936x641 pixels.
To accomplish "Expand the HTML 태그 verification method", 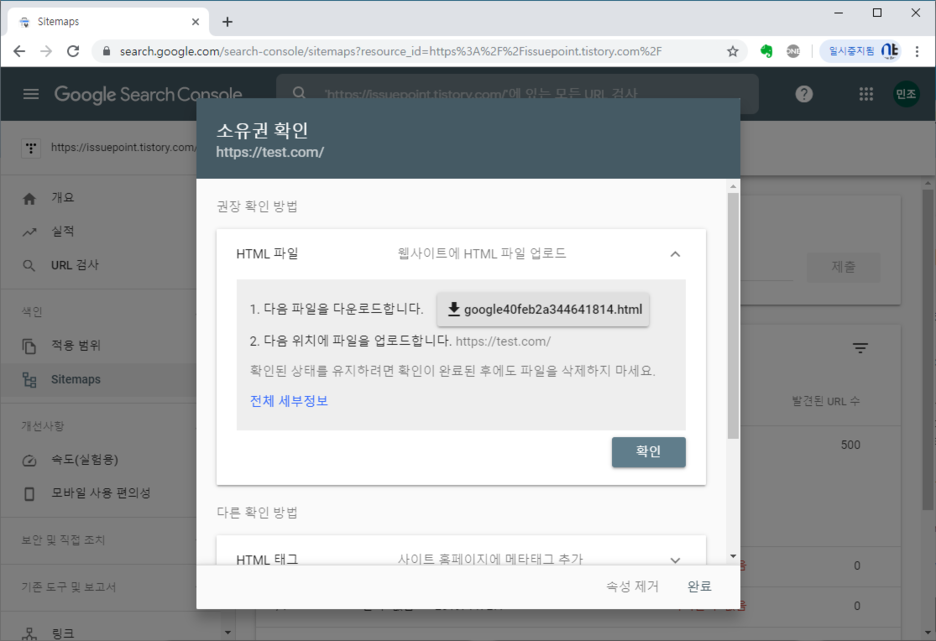I will coord(675,560).
